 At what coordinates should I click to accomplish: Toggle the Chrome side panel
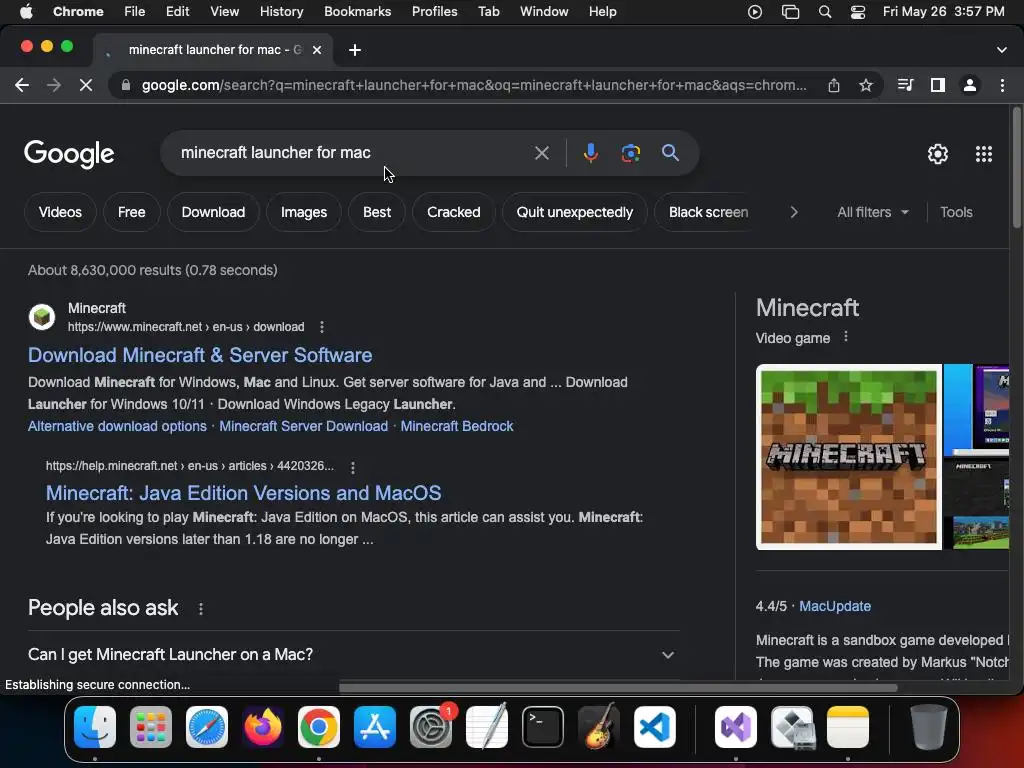(x=938, y=85)
